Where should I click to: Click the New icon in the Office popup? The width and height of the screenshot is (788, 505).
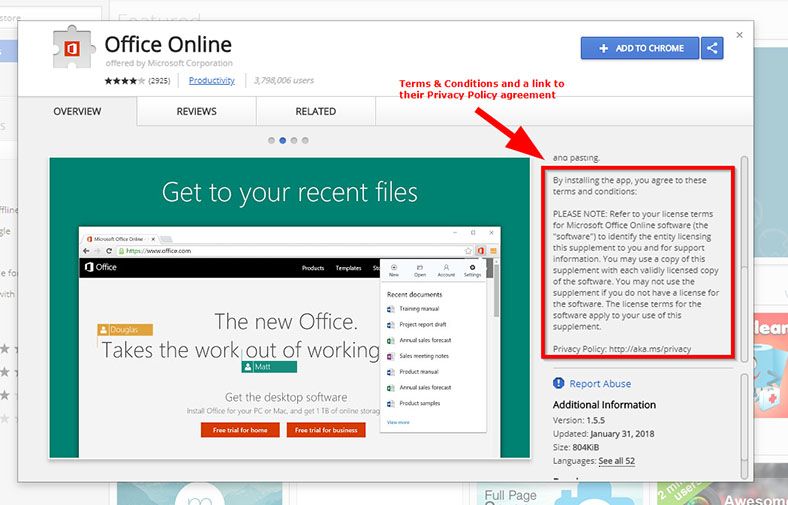click(394, 271)
